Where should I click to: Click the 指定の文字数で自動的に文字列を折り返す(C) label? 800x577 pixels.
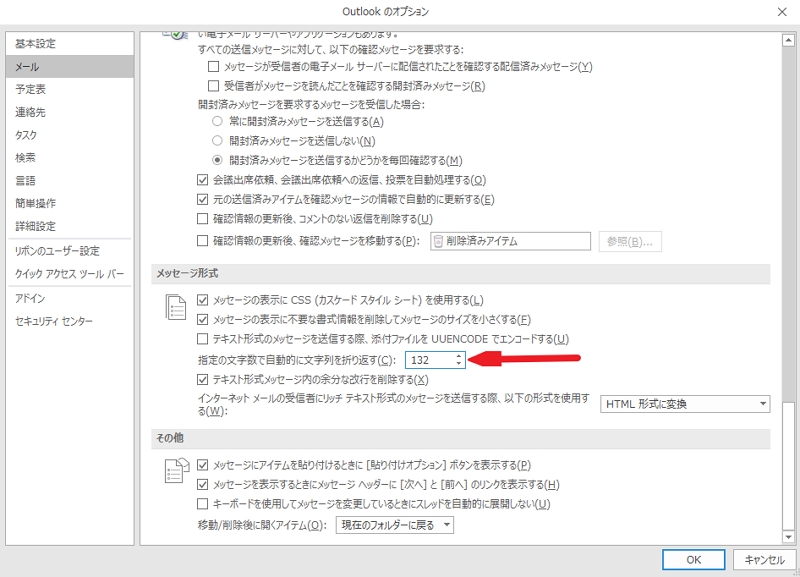coord(297,360)
